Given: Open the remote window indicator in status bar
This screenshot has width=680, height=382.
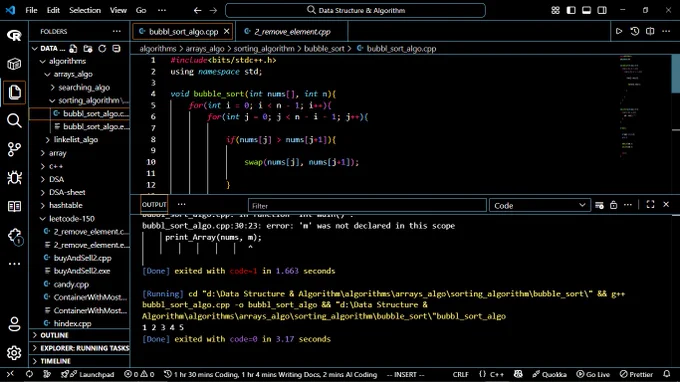Looking at the screenshot, I should (10, 374).
